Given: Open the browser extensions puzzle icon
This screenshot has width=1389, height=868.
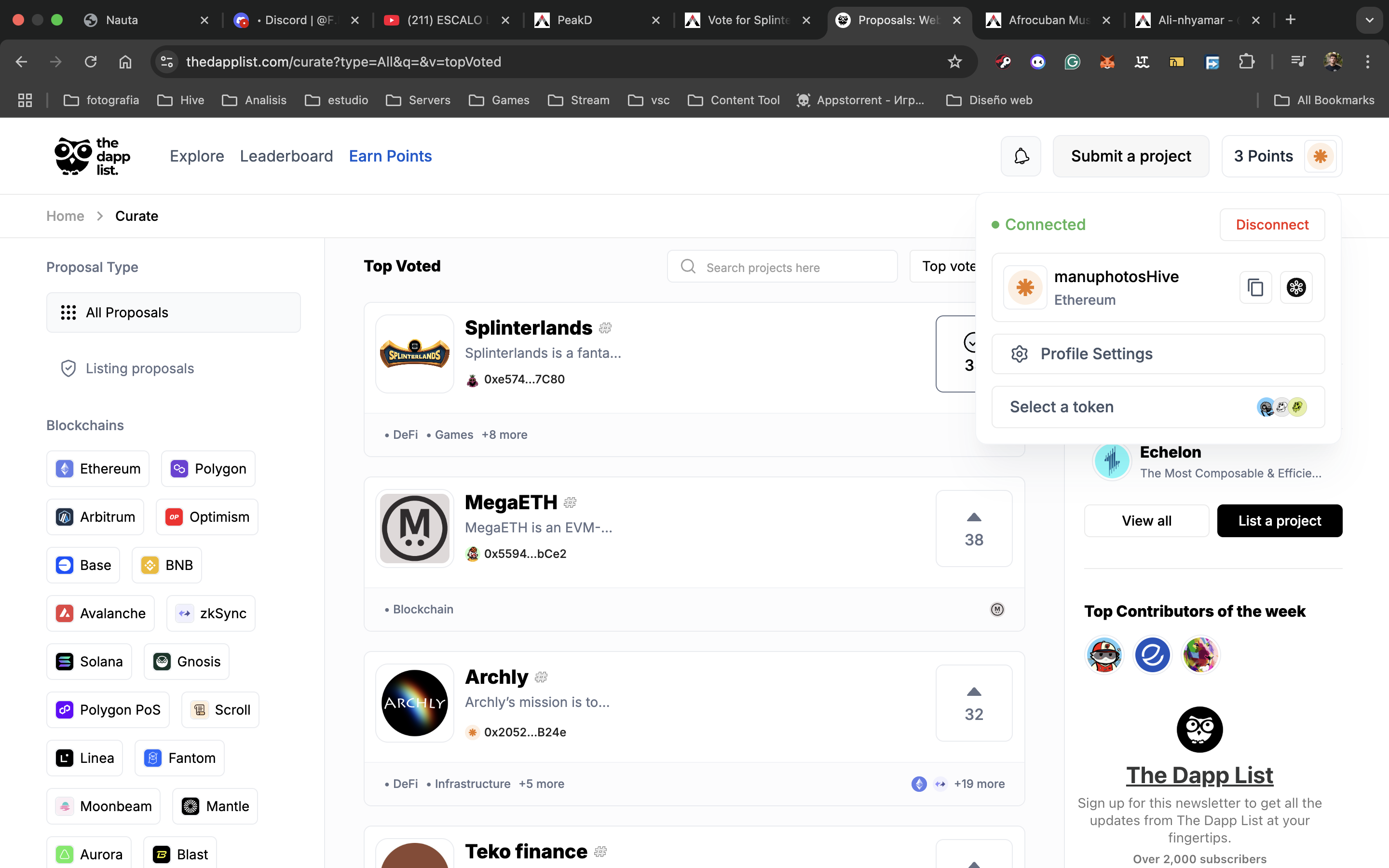Looking at the screenshot, I should pos(1246,61).
